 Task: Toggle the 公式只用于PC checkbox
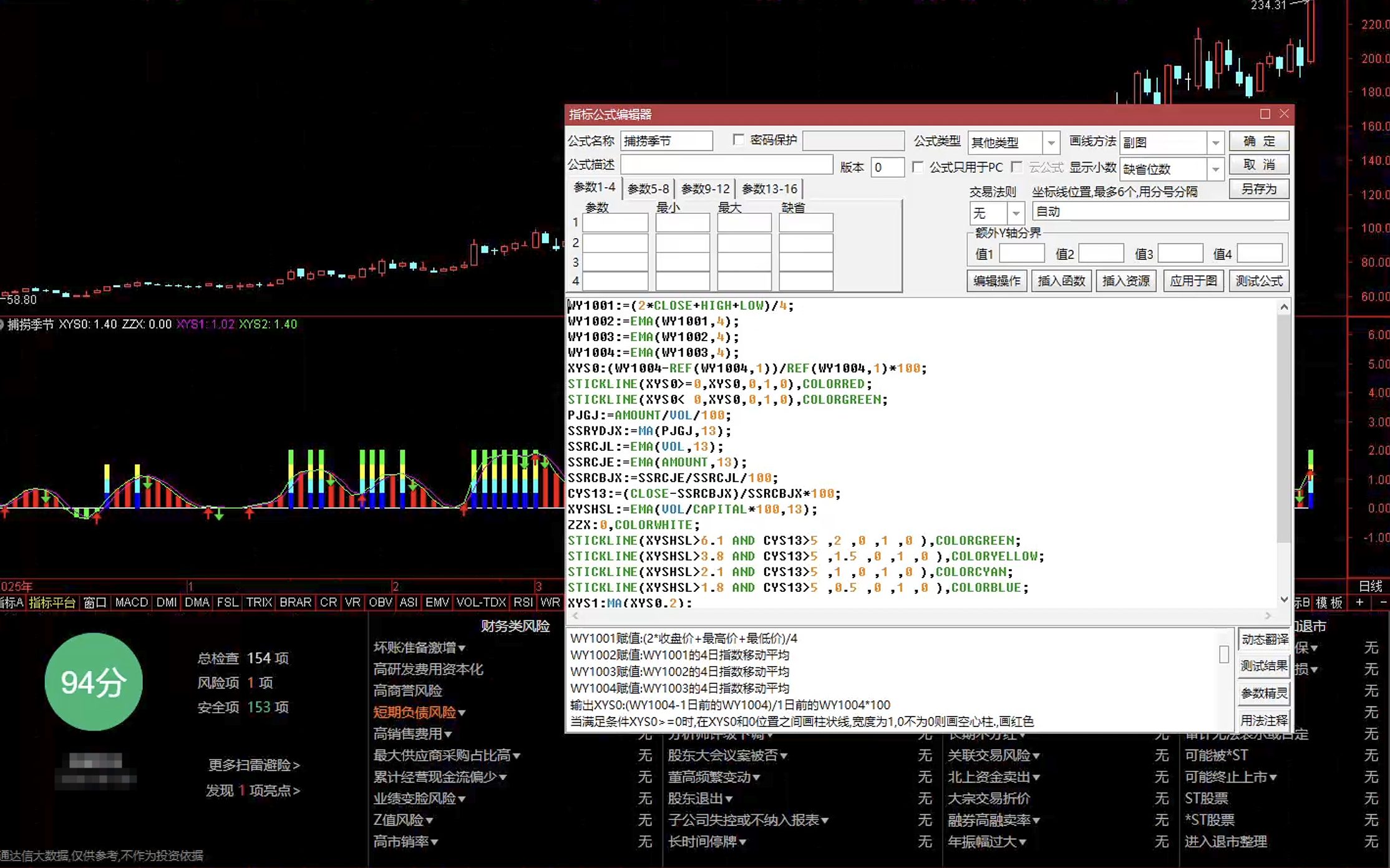point(918,167)
